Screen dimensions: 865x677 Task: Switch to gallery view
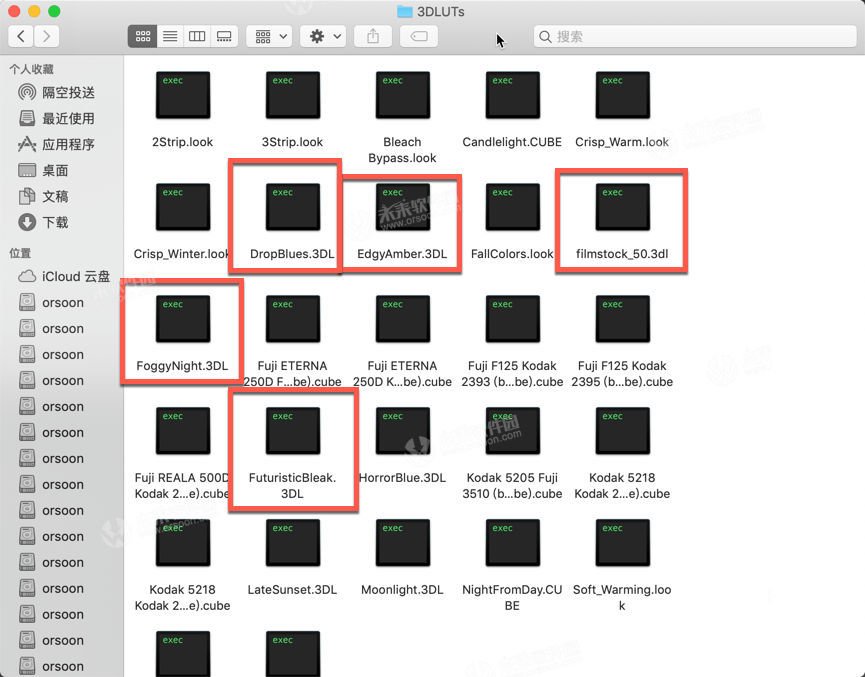(x=224, y=36)
